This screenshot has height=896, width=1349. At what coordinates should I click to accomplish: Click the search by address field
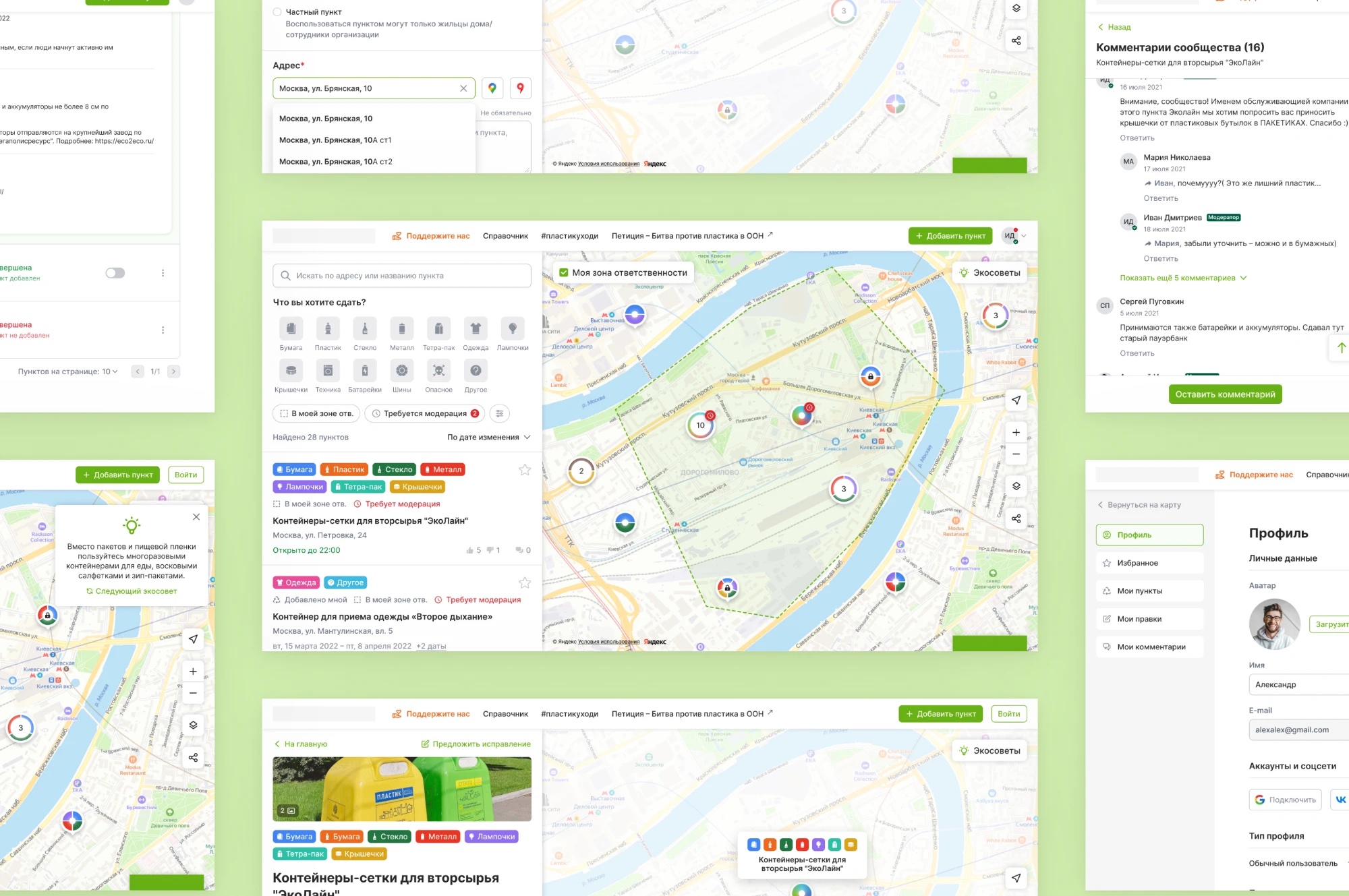pyautogui.click(x=402, y=276)
